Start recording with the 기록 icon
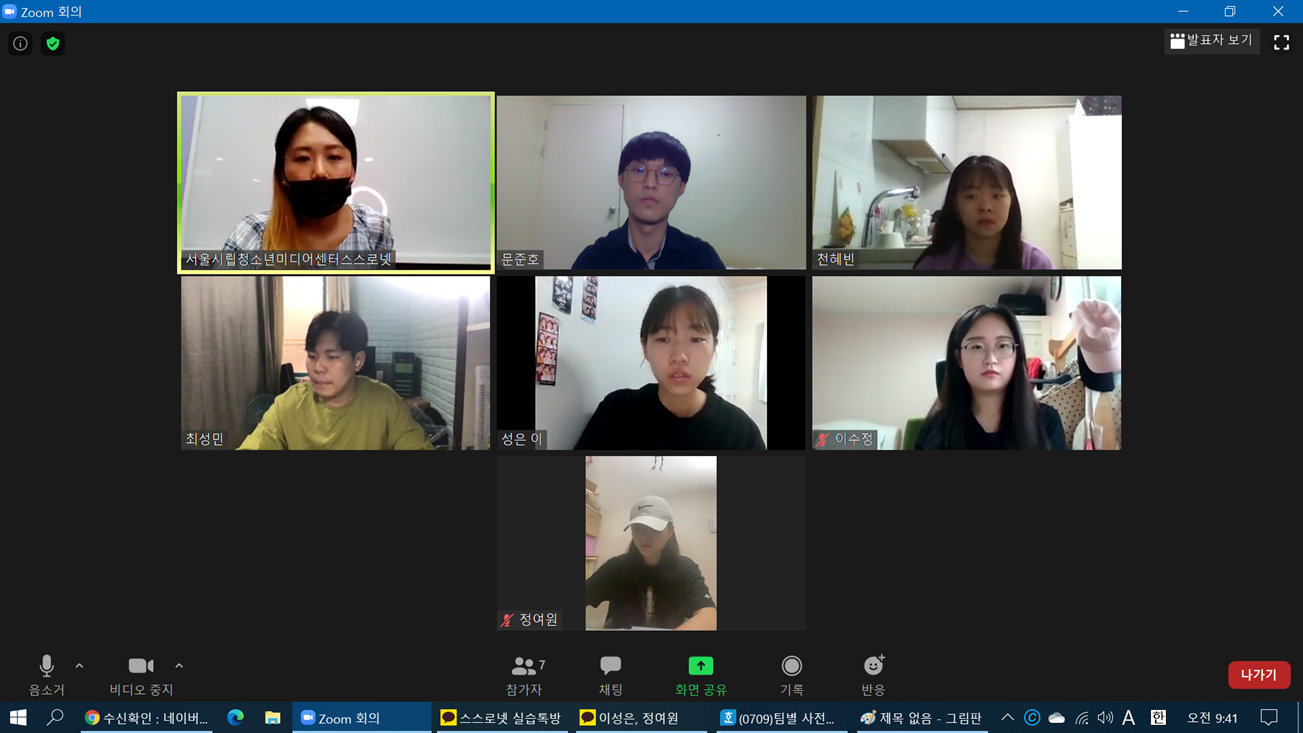The image size is (1303, 733). pos(791,675)
